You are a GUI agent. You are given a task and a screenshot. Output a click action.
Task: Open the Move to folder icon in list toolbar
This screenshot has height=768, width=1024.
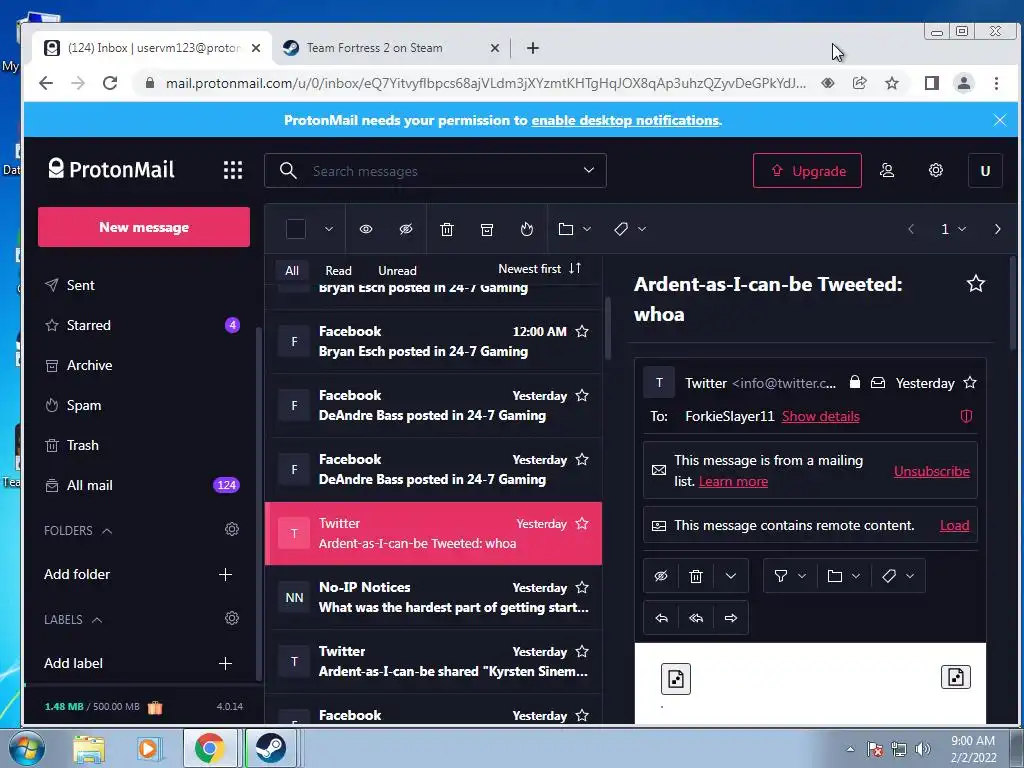[566, 229]
